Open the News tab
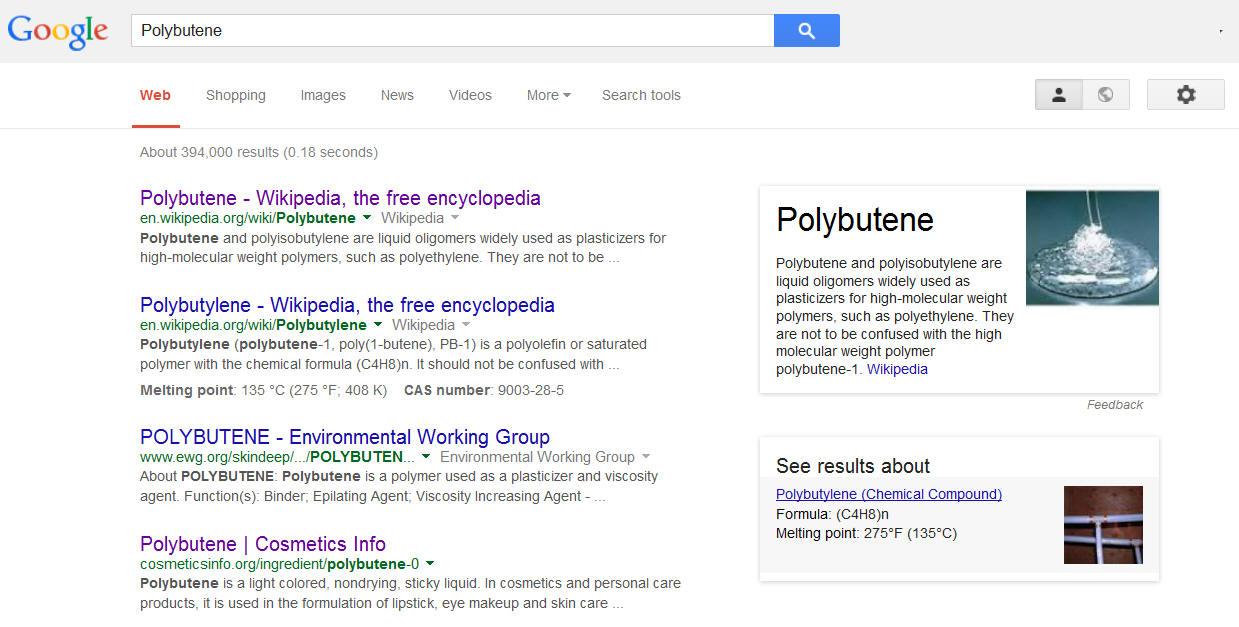Screen dimensions: 1239x627 point(397,96)
